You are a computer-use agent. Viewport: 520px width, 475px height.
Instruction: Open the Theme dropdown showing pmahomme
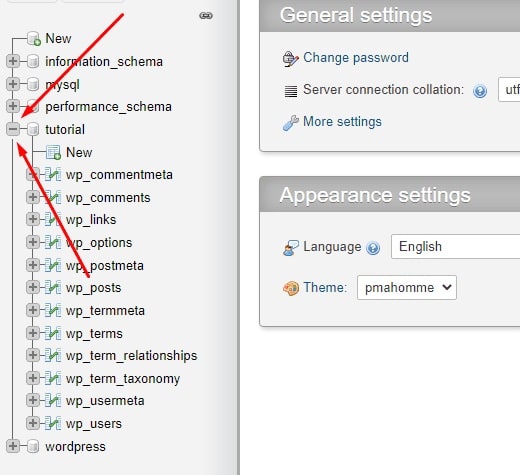pos(407,287)
